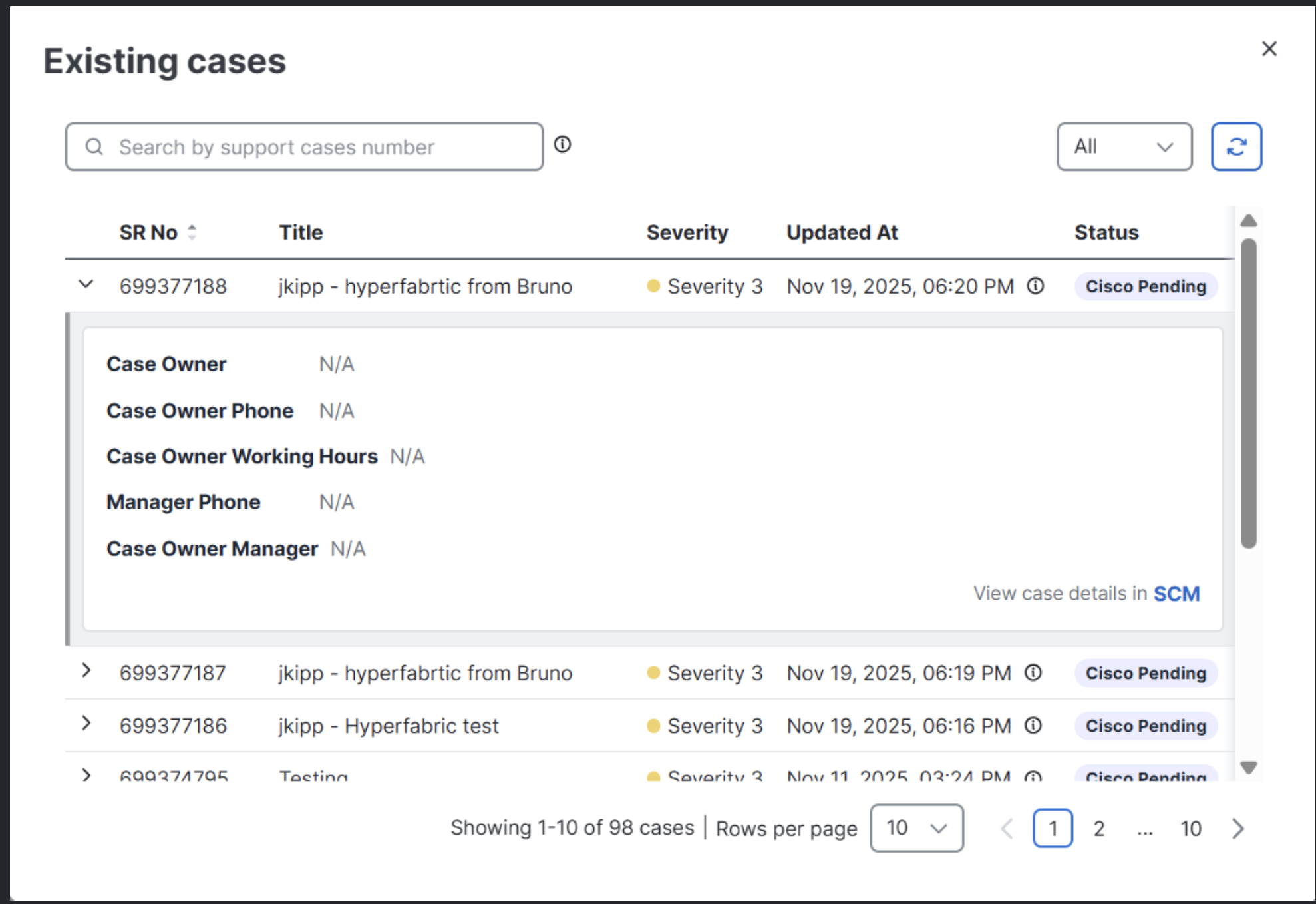Collapse the expanded case 699377188 details
Image resolution: width=1316 pixels, height=904 pixels.
pyautogui.click(x=85, y=285)
